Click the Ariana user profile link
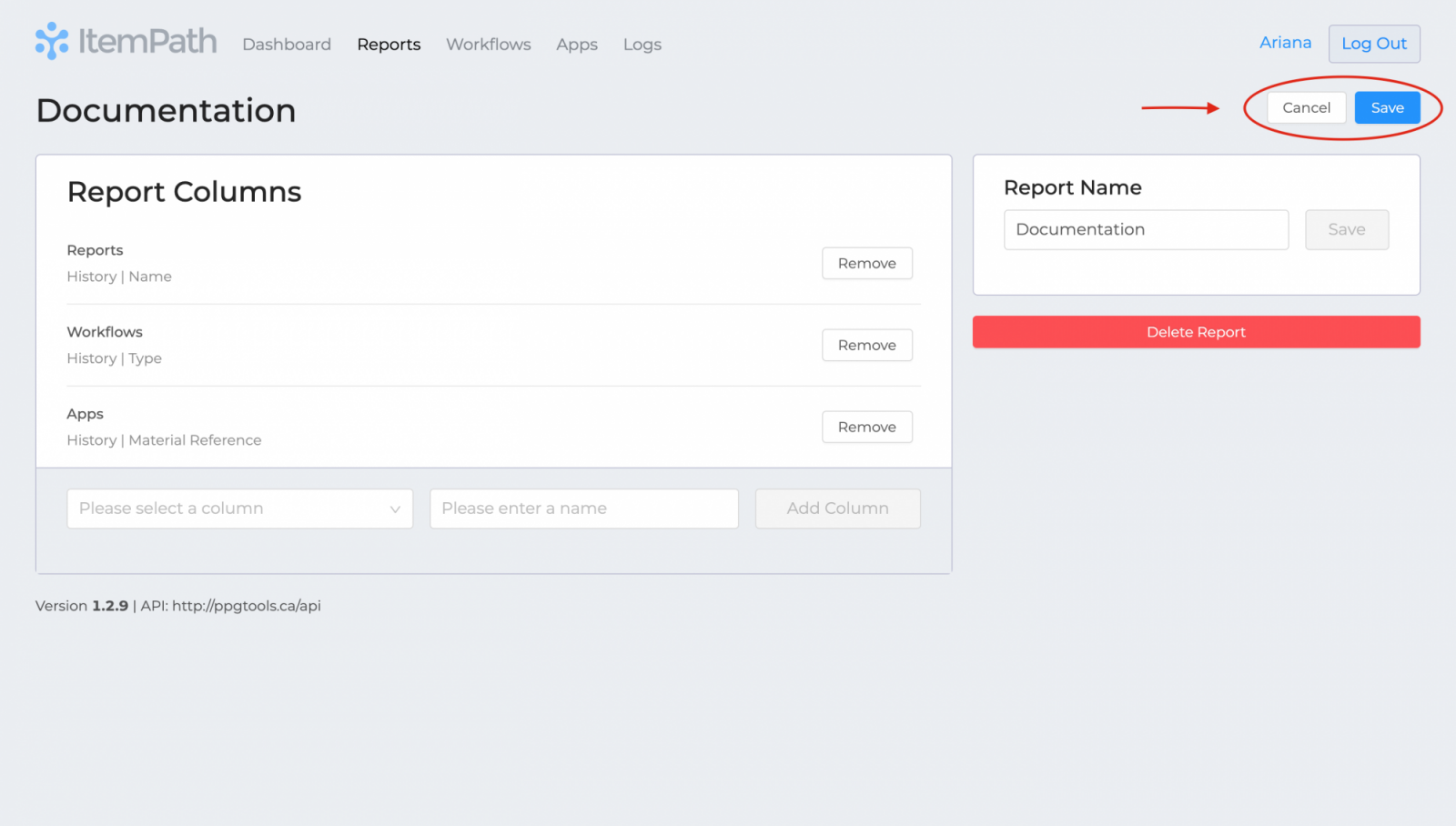Screen dimensions: 1456x826 [x=1285, y=43]
